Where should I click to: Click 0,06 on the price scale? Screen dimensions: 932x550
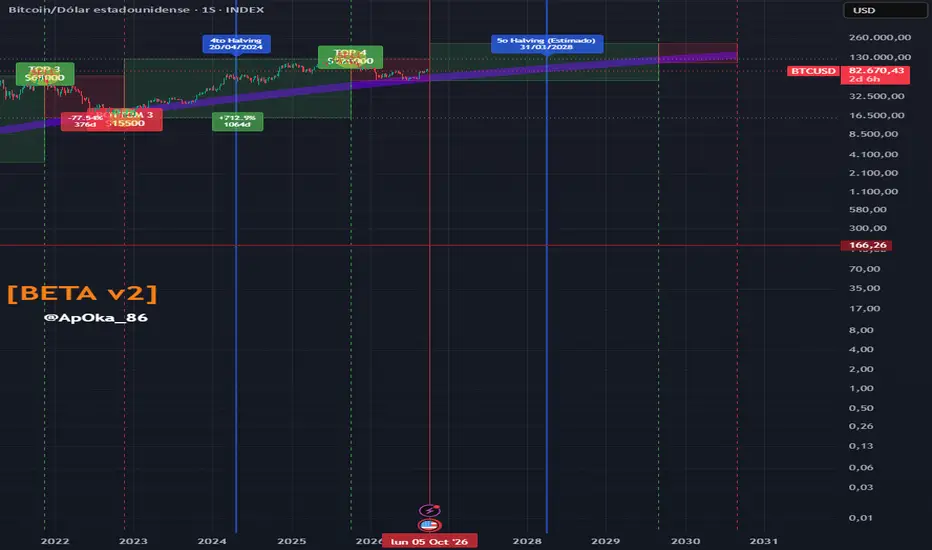click(x=861, y=467)
